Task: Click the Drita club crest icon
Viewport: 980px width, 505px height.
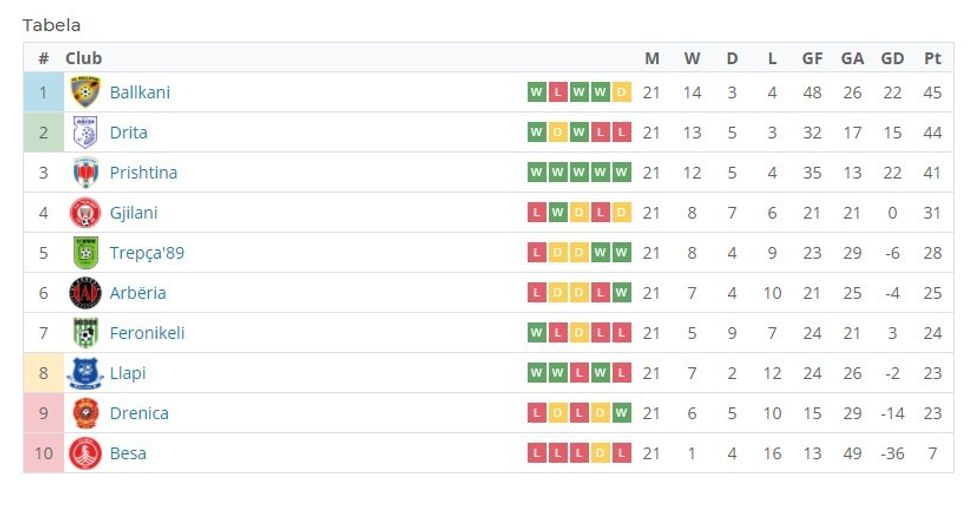Action: (85, 132)
